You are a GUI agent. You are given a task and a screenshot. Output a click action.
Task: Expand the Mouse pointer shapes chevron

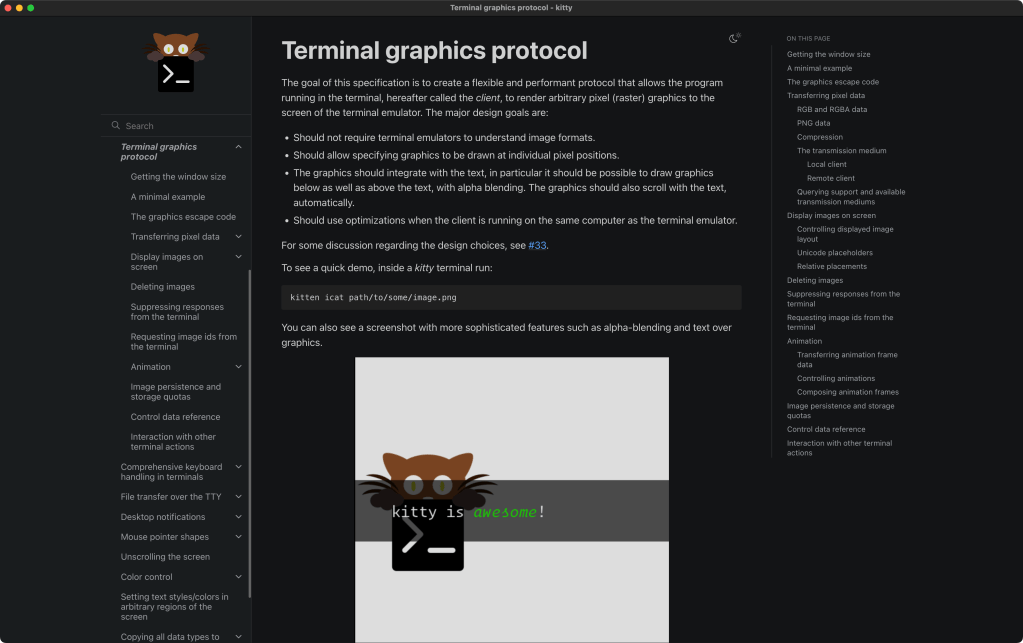pyautogui.click(x=238, y=537)
